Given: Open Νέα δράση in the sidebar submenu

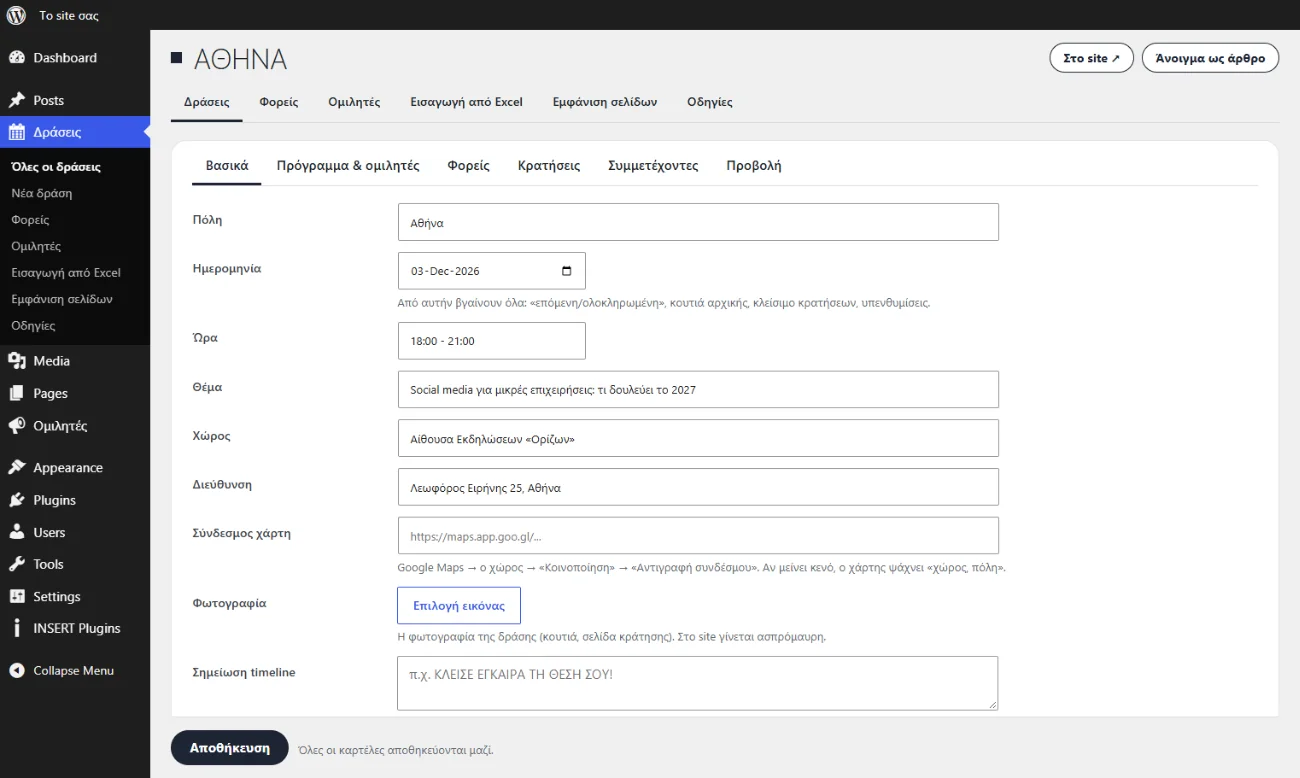Looking at the screenshot, I should (x=42, y=193).
